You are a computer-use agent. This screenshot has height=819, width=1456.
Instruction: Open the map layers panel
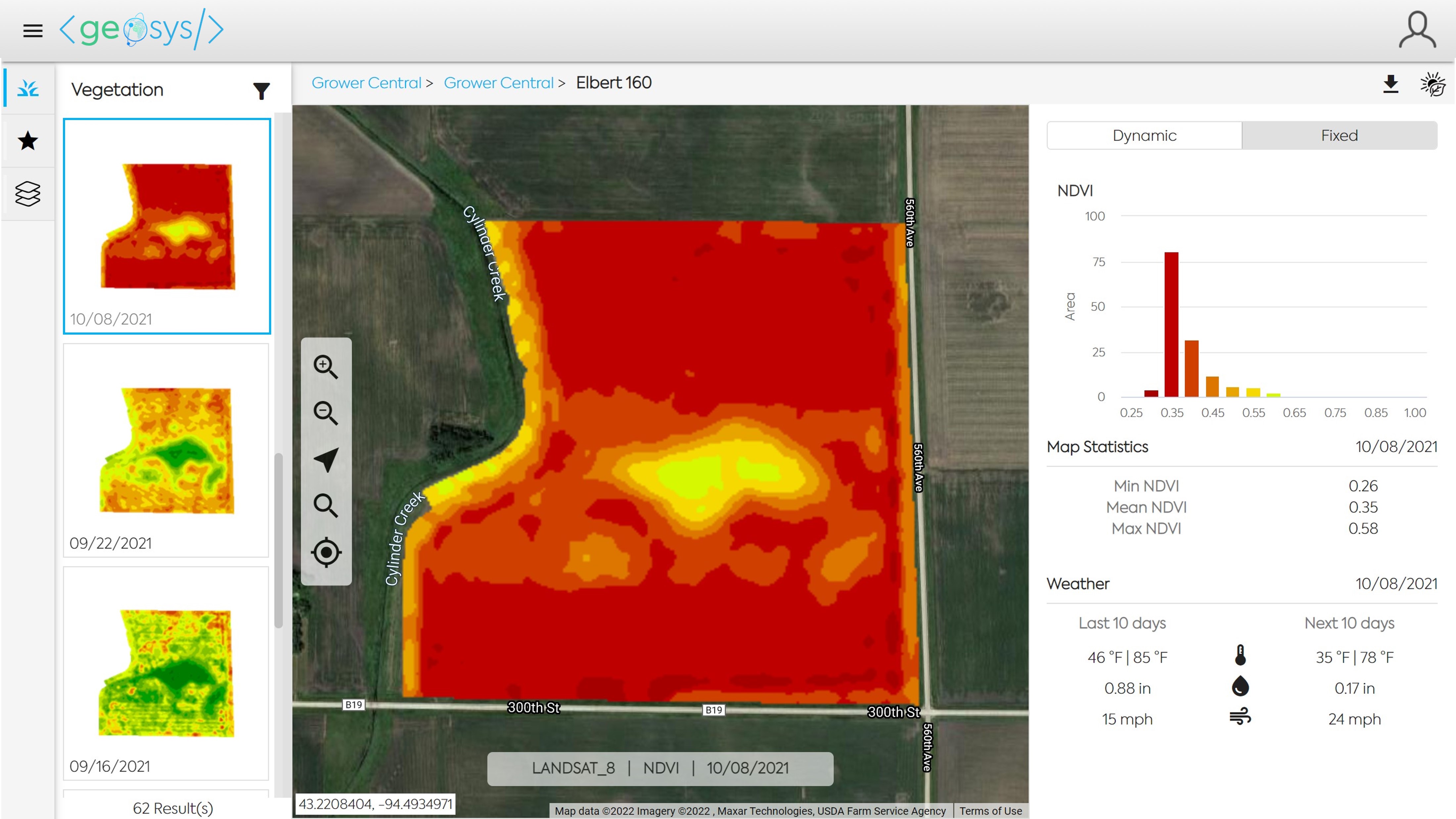click(x=28, y=193)
